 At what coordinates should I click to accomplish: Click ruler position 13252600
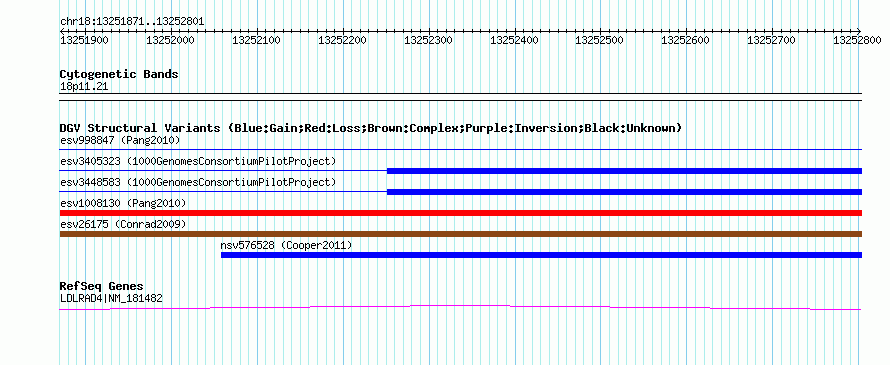(686, 40)
